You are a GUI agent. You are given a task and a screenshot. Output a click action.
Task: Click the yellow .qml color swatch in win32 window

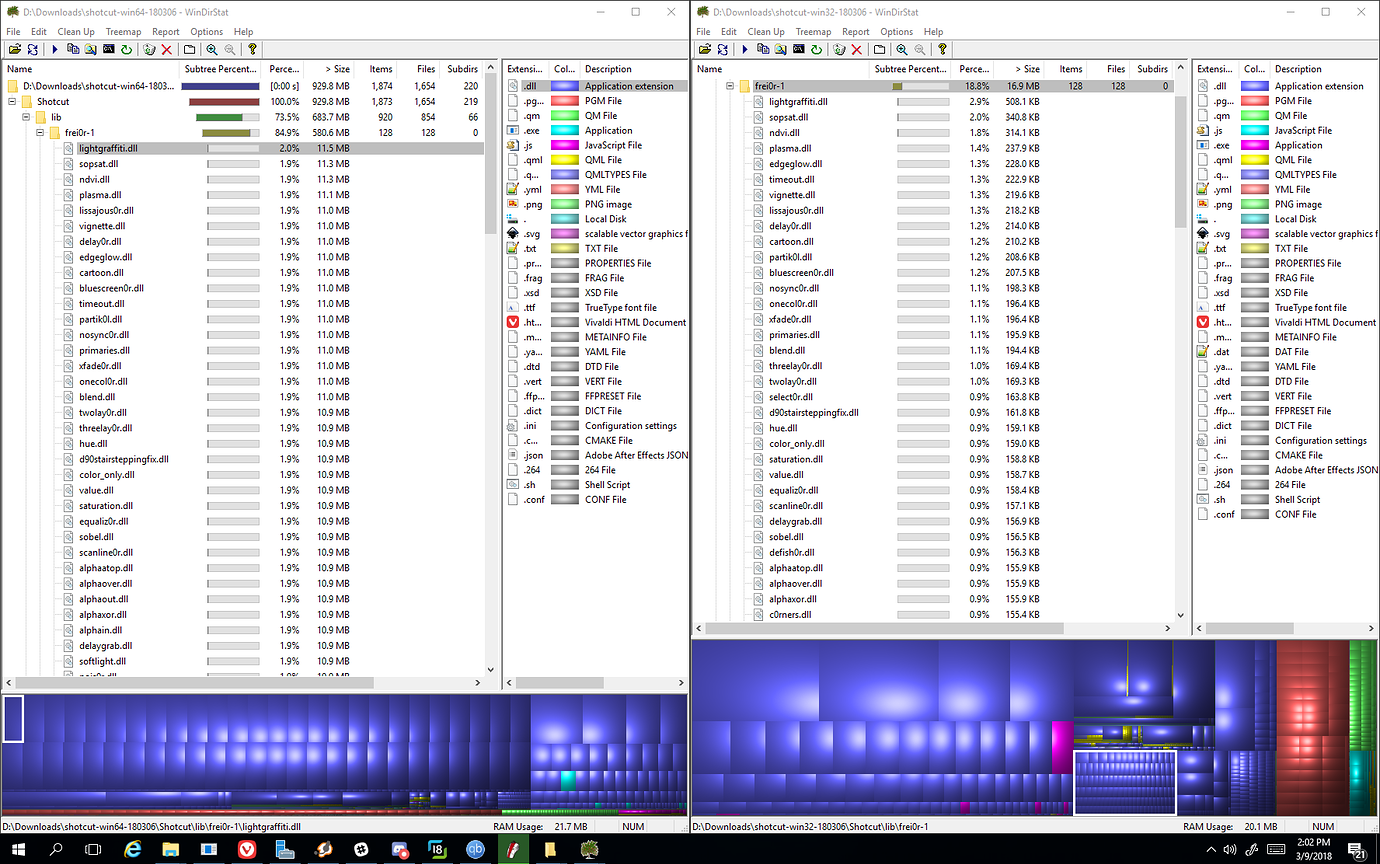(x=1254, y=160)
